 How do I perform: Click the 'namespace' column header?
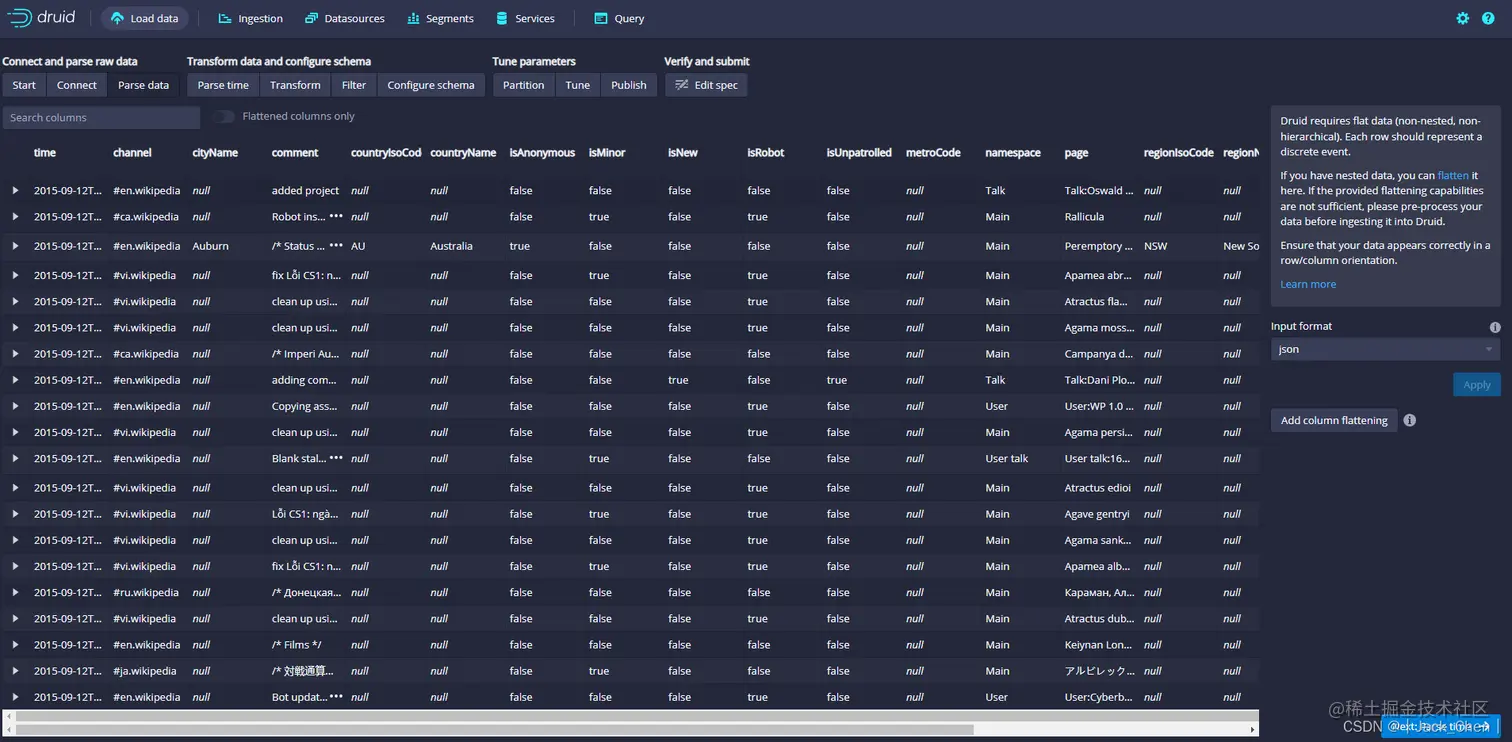click(x=1013, y=153)
